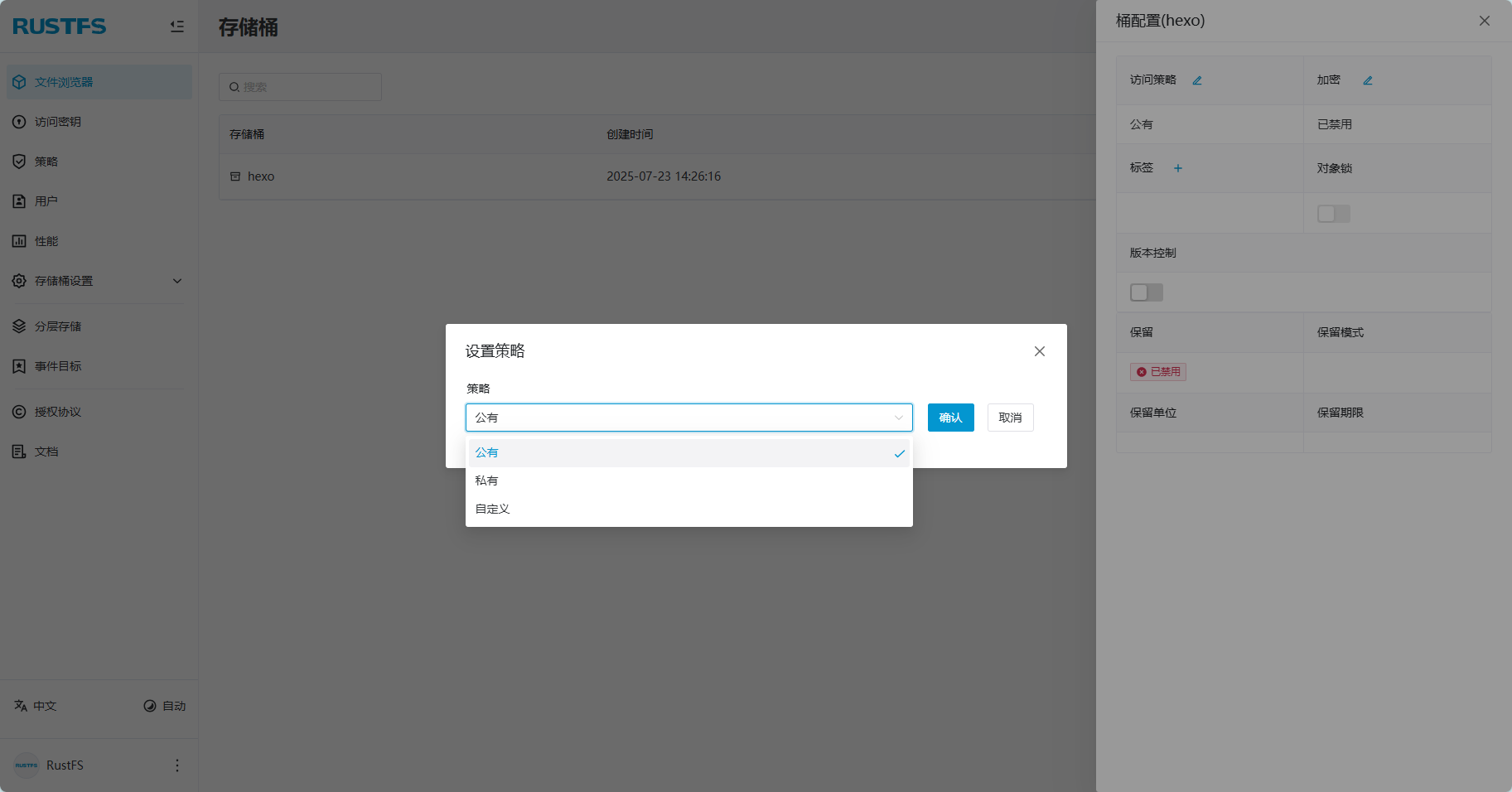Open the 策略 dropdown showing 公有

(688, 418)
